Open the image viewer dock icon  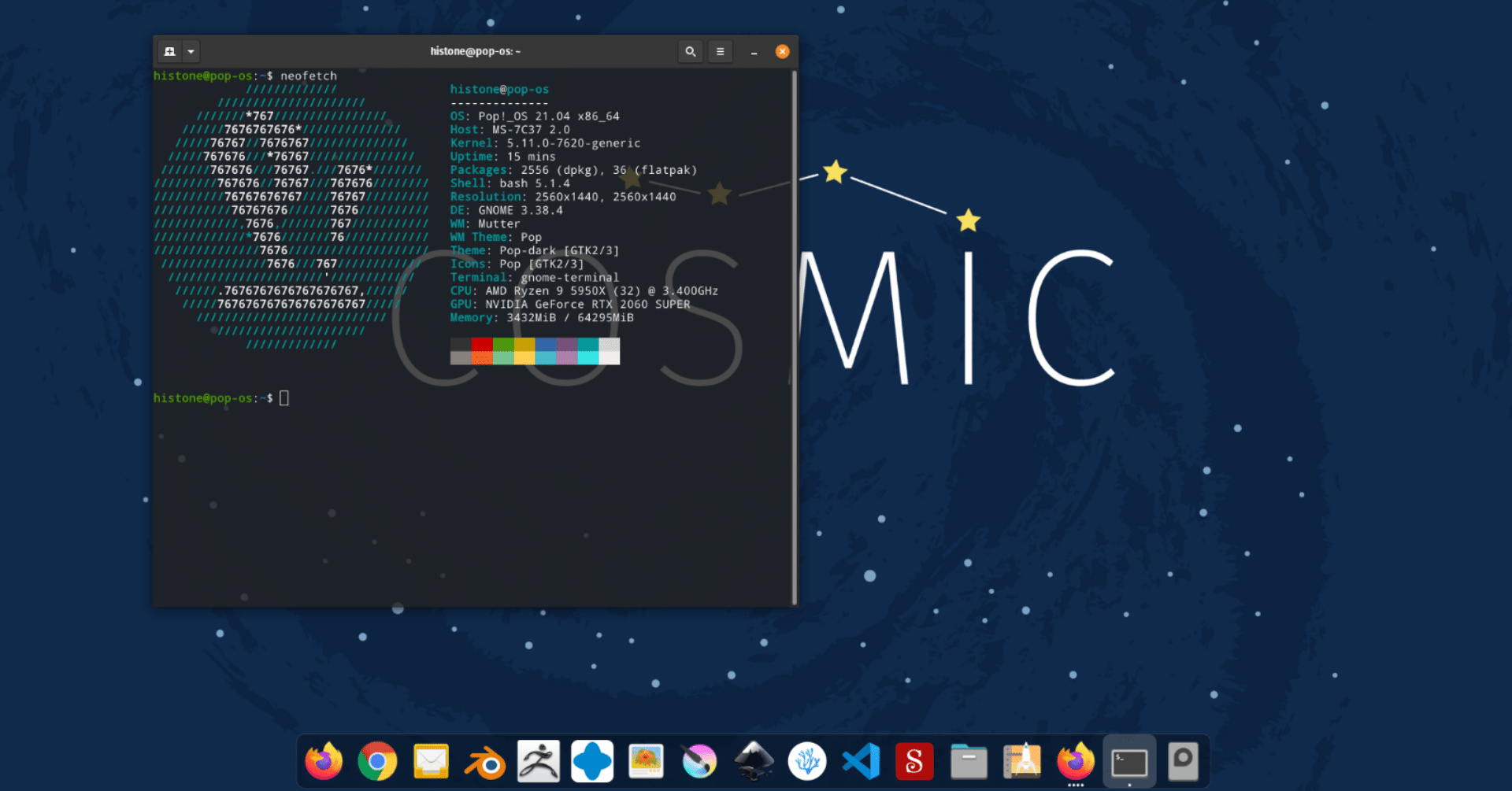[x=646, y=761]
